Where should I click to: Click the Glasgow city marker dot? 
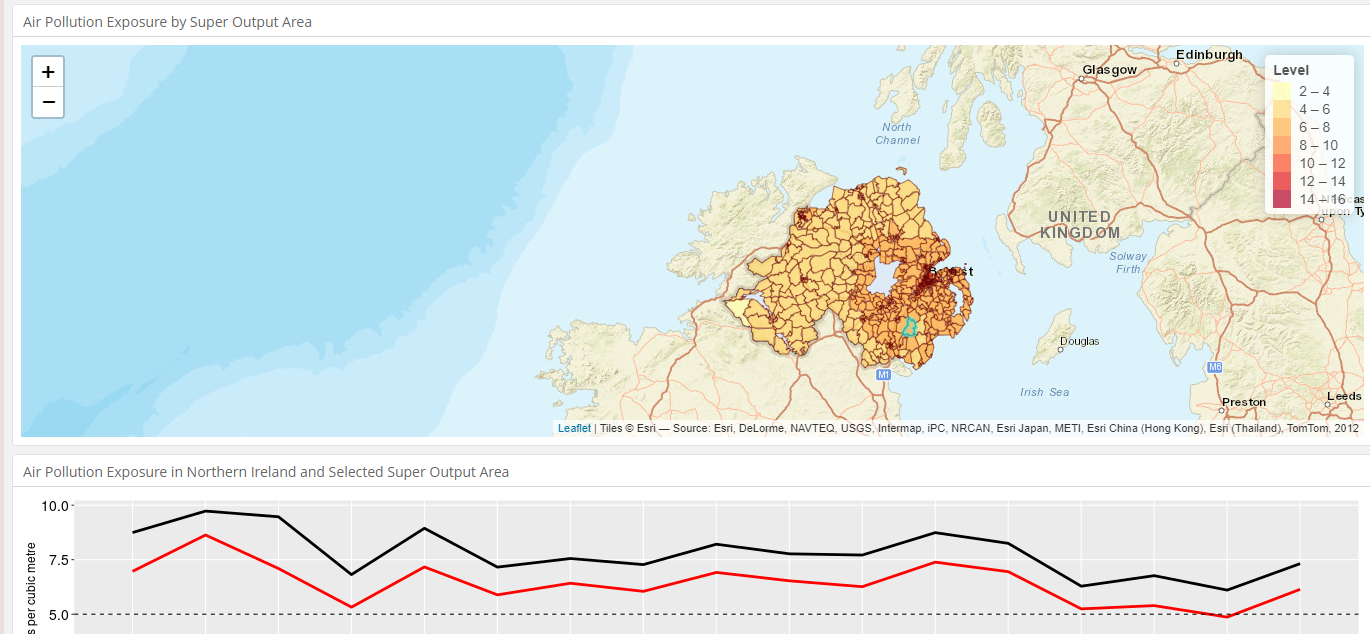point(1084,78)
